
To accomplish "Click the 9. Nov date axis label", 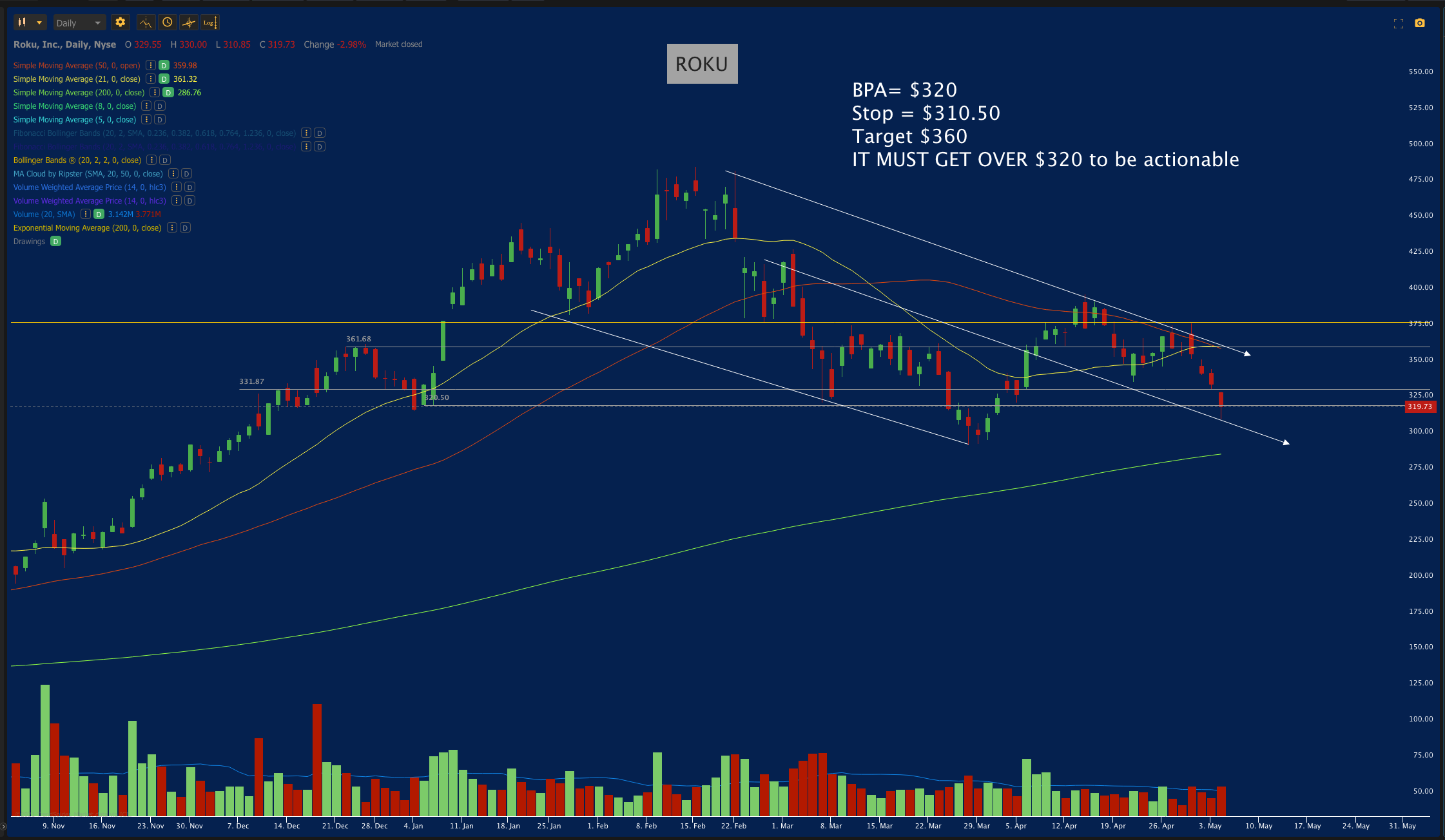I will (53, 826).
